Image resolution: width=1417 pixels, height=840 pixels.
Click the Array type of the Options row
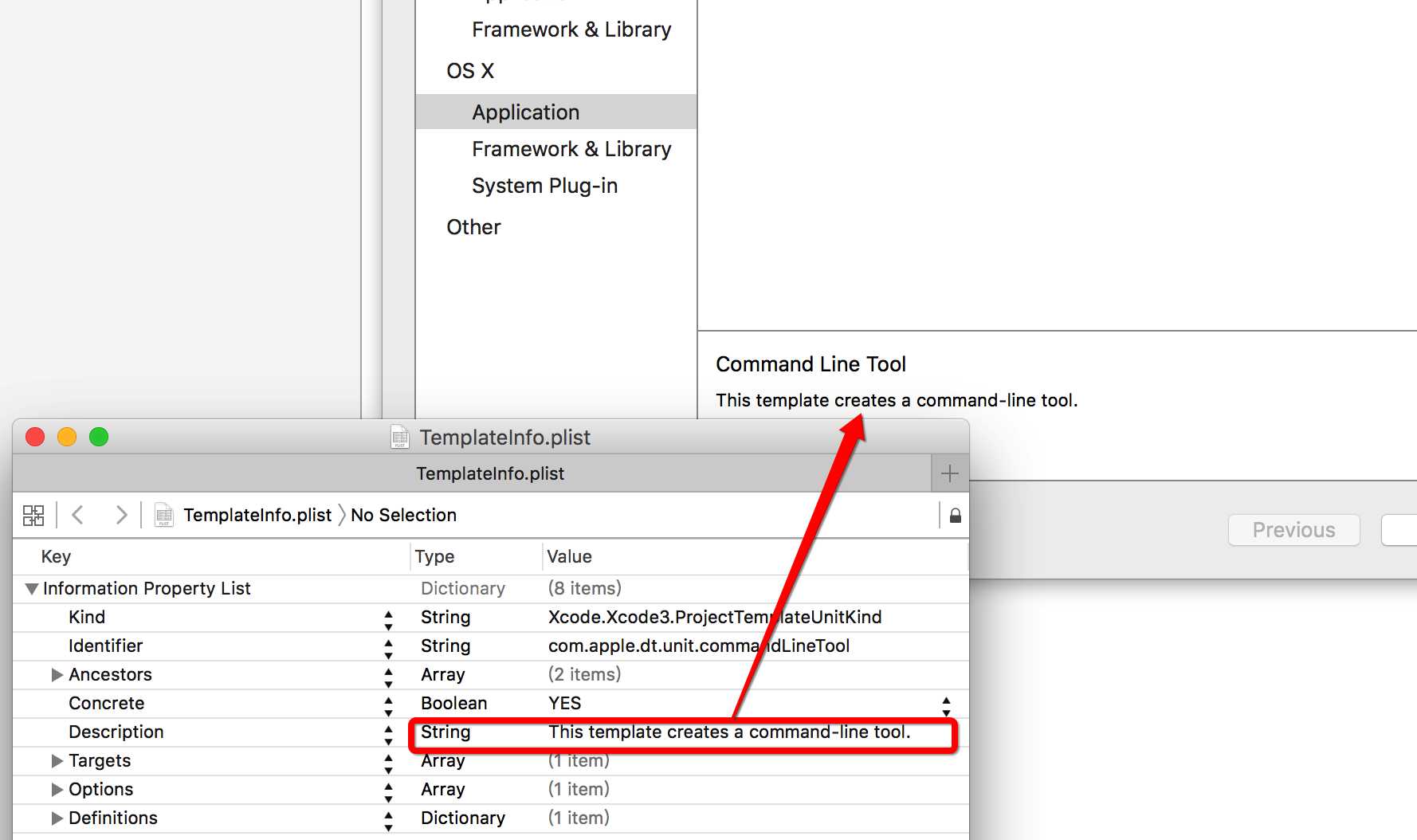(x=442, y=789)
